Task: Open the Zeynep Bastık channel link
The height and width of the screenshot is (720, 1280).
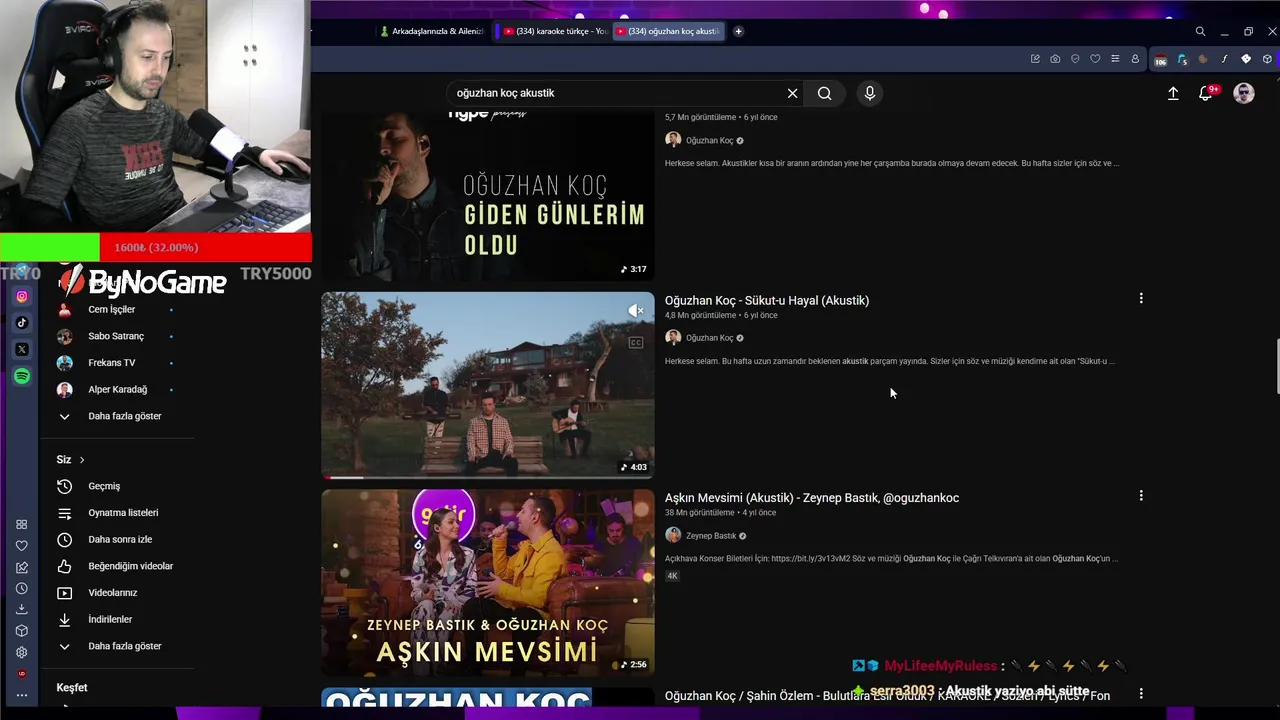Action: coord(711,536)
